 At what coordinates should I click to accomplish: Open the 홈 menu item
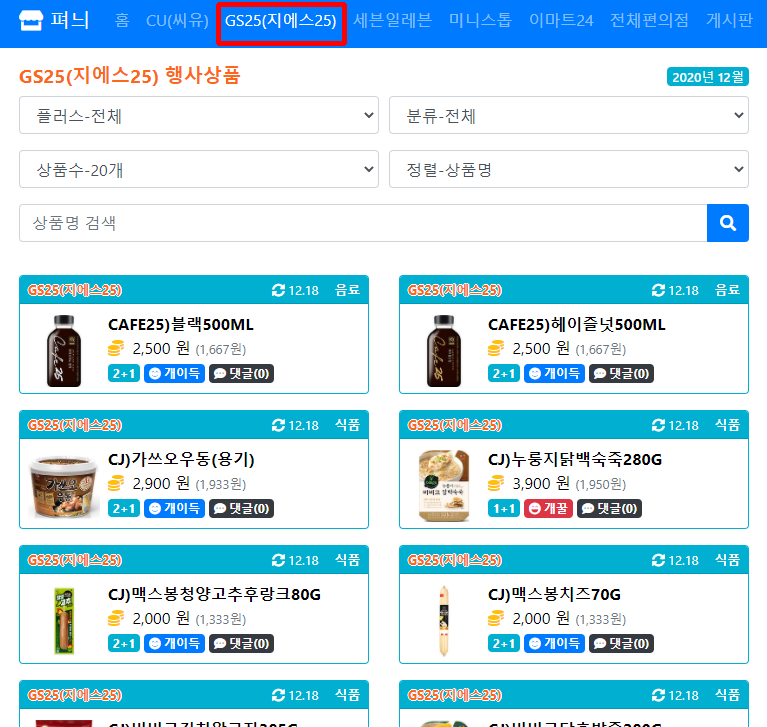122,21
